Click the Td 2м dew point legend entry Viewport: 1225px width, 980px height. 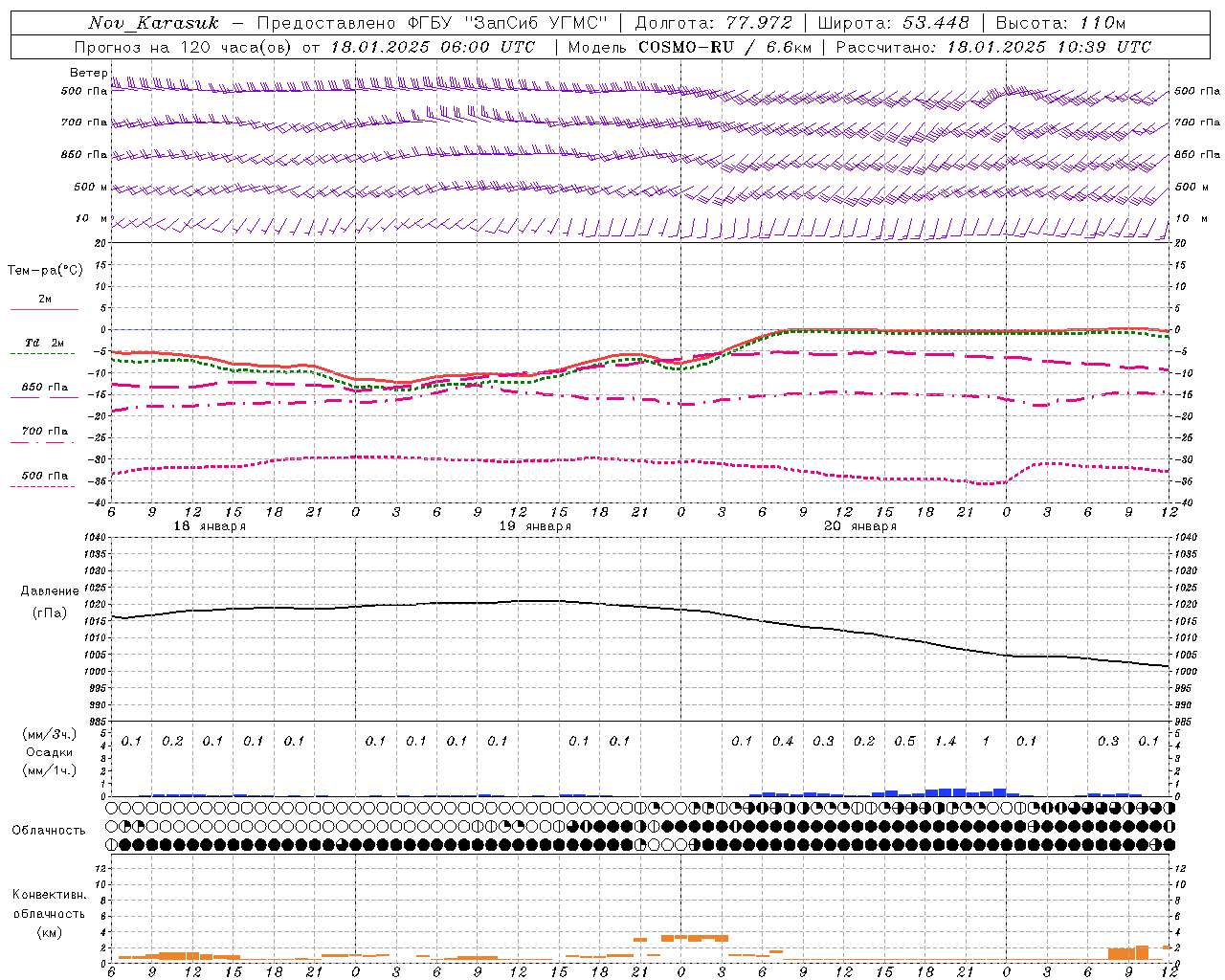(x=45, y=343)
